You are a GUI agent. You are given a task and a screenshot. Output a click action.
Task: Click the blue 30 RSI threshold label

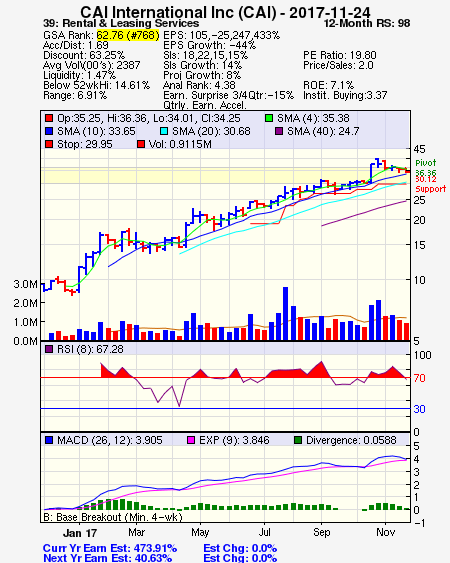click(x=419, y=409)
